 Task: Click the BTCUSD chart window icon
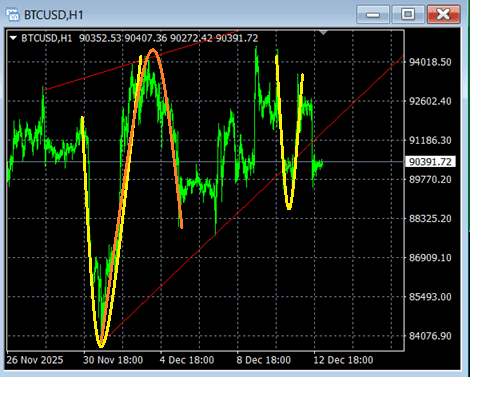click(13, 15)
